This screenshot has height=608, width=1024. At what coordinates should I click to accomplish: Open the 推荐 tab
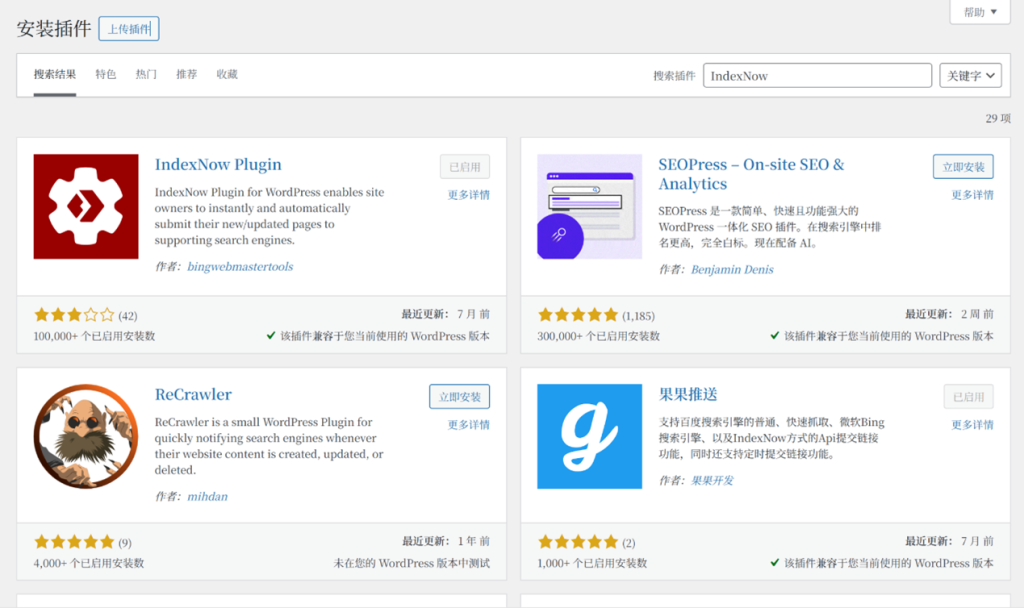186,75
